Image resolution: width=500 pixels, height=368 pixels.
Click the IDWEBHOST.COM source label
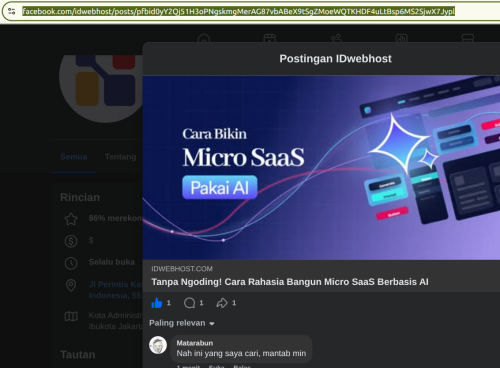[x=182, y=269]
